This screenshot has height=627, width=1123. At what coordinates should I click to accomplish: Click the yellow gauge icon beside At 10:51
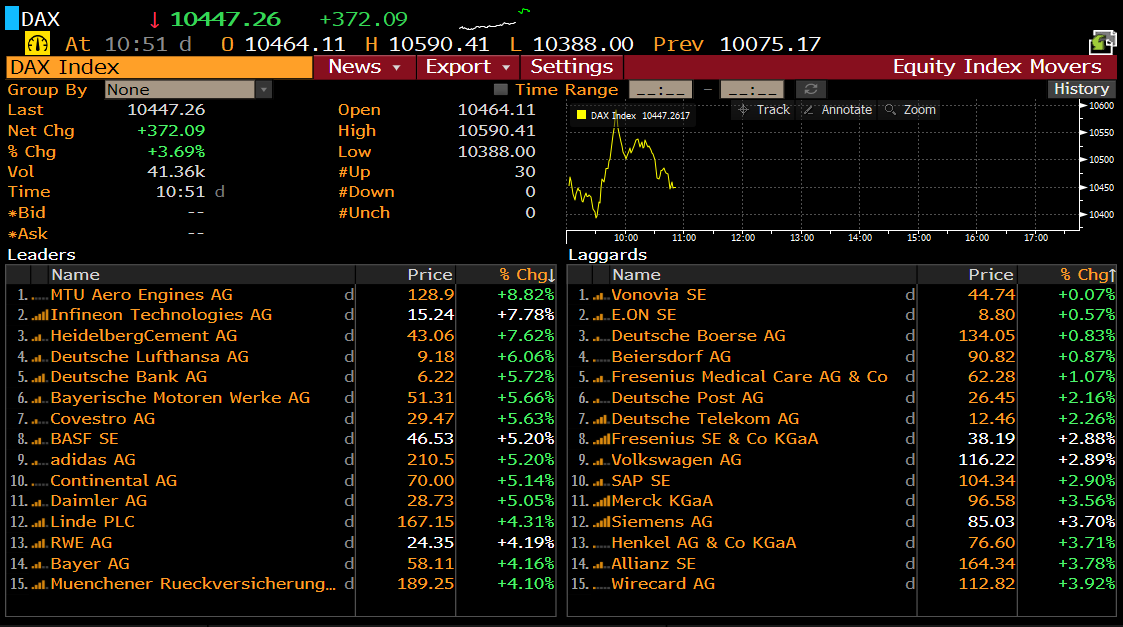point(37,44)
